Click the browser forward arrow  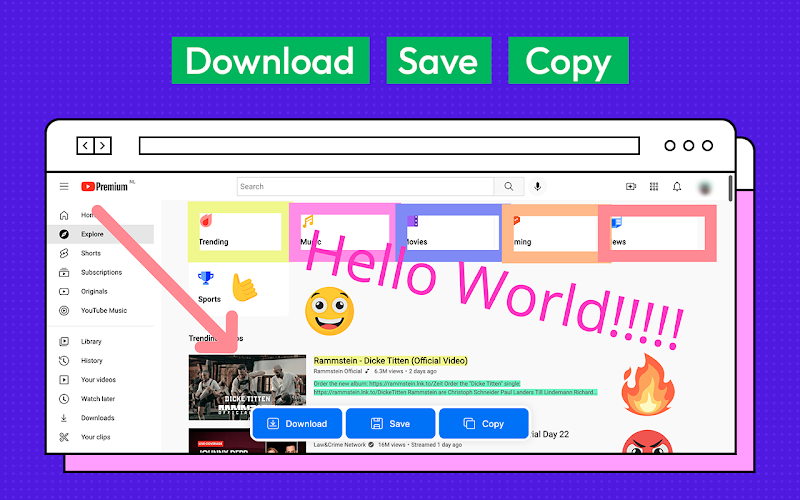pyautogui.click(x=102, y=146)
